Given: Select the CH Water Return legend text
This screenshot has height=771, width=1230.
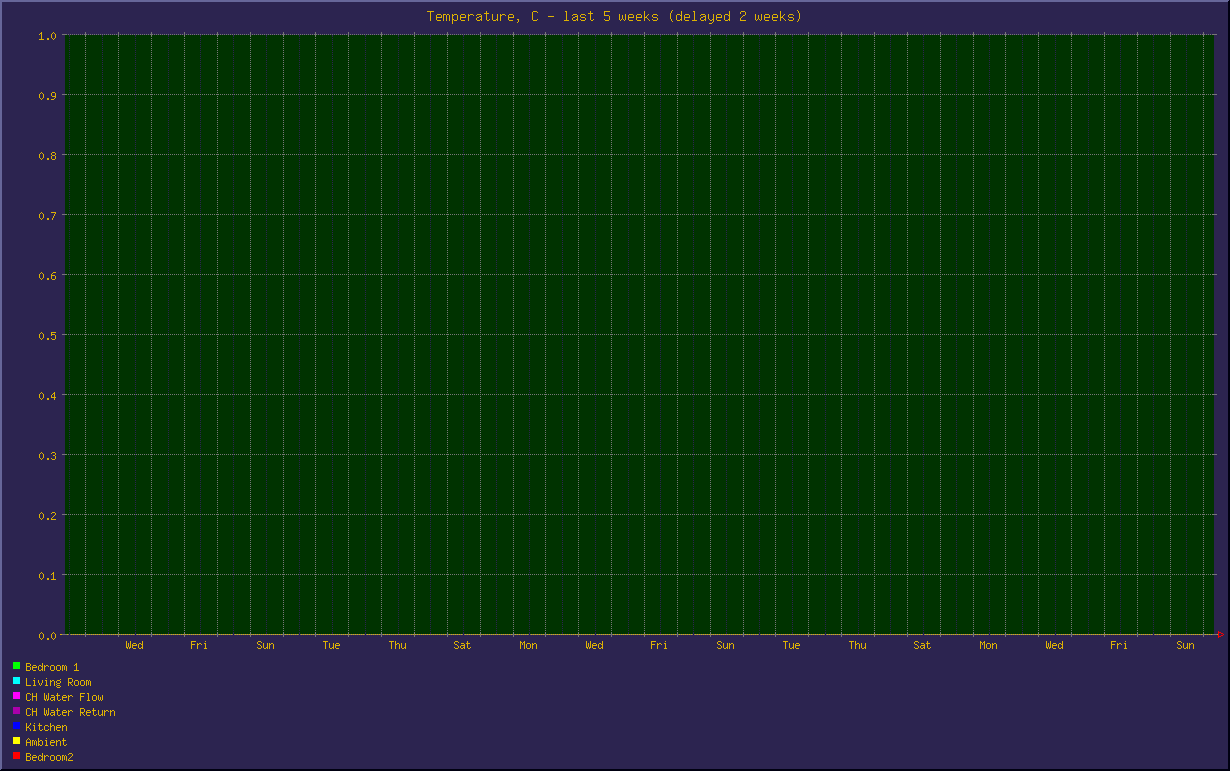Looking at the screenshot, I should 70,712.
